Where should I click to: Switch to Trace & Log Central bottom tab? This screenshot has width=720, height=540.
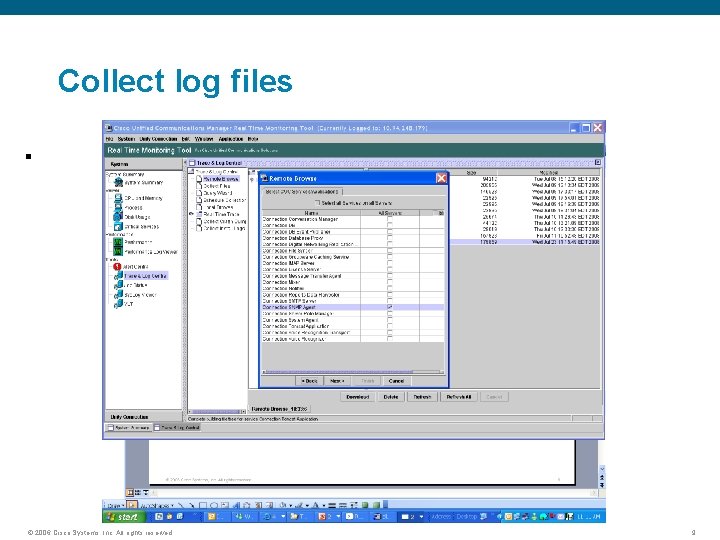click(177, 428)
